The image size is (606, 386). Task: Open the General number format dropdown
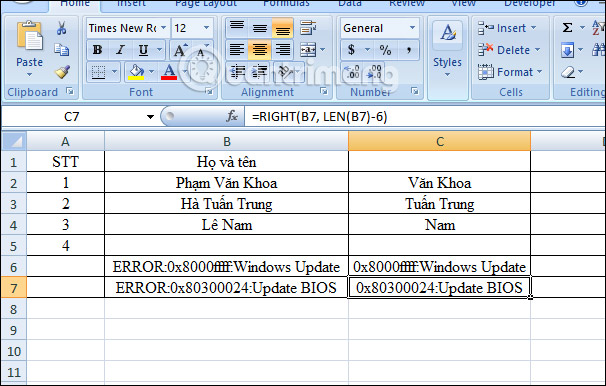[412, 28]
